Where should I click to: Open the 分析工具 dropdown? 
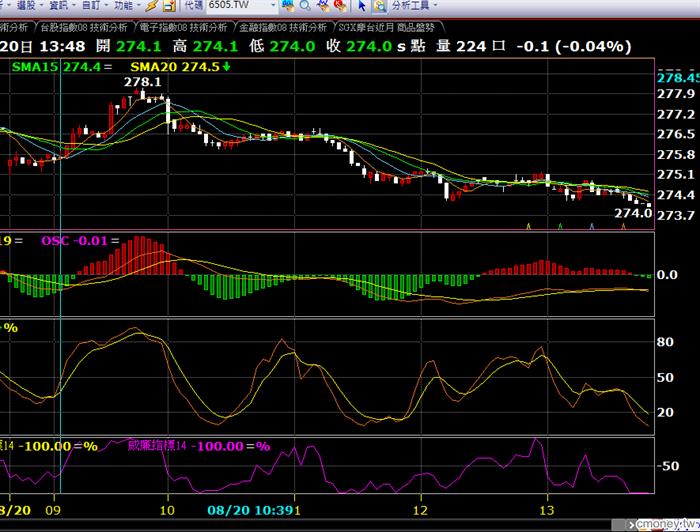tap(414, 6)
